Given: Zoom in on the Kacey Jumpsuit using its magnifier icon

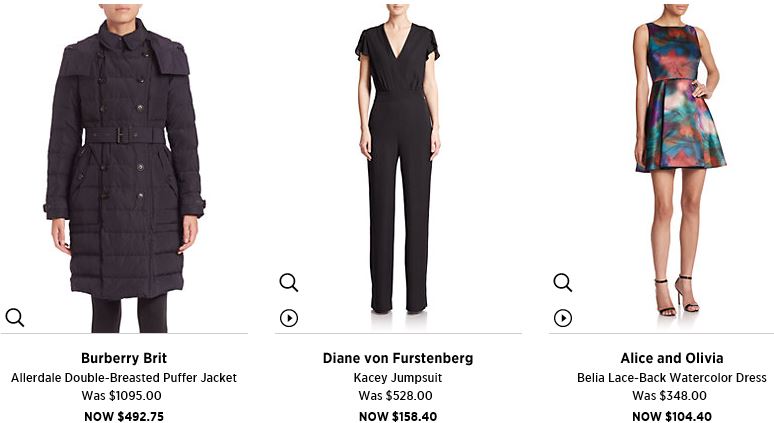Looking at the screenshot, I should coord(289,282).
